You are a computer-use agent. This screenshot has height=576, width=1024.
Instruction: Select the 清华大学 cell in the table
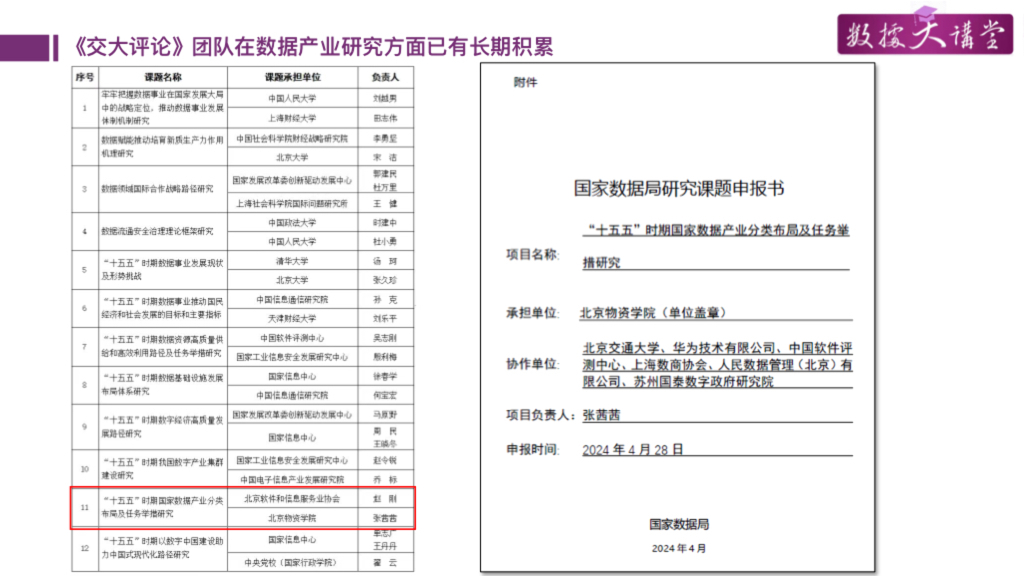coord(293,261)
